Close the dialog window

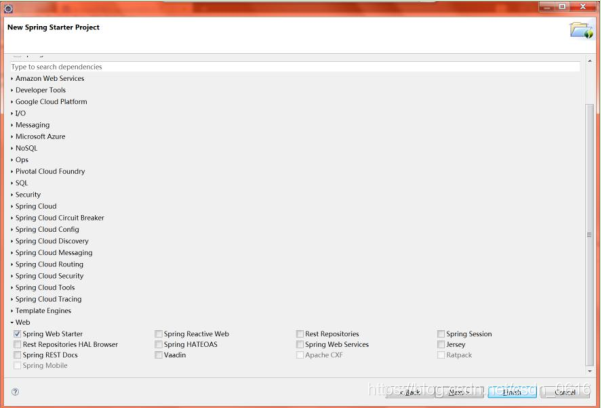tap(583, 7)
